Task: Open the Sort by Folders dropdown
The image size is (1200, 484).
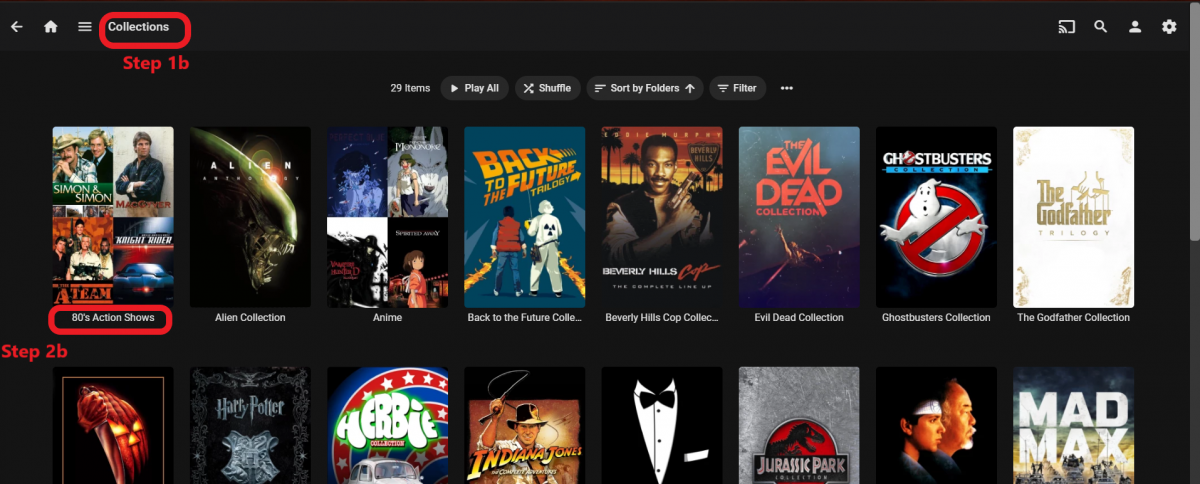Action: point(645,88)
